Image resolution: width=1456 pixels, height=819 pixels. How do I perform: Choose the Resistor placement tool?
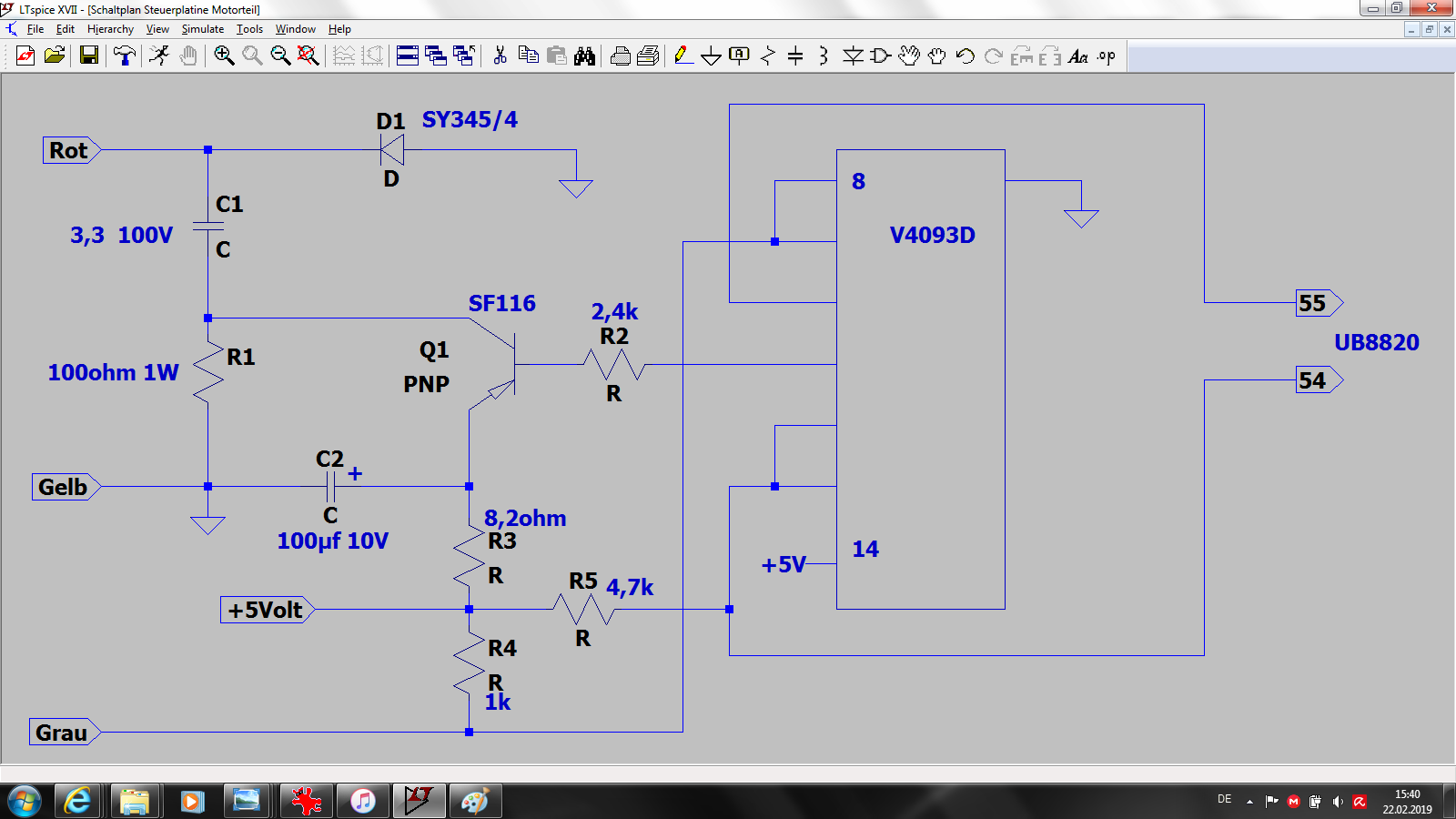tap(768, 56)
